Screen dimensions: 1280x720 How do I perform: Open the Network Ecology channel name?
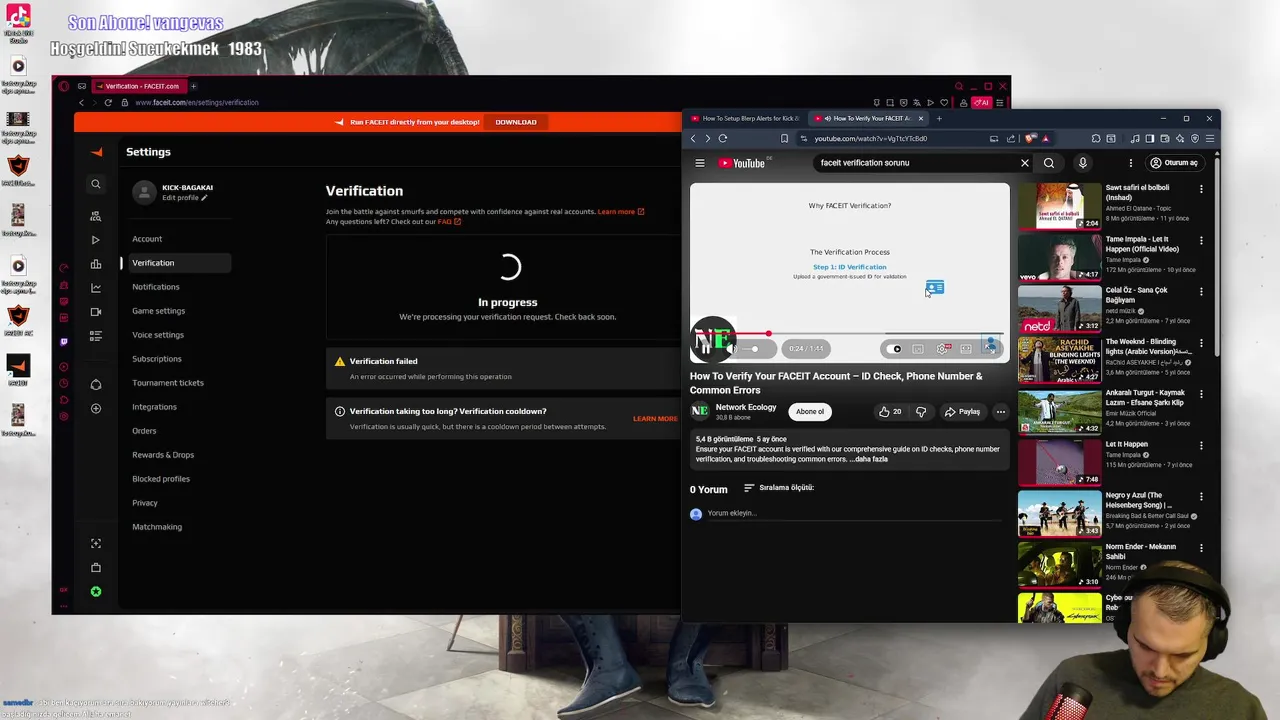tap(746, 407)
